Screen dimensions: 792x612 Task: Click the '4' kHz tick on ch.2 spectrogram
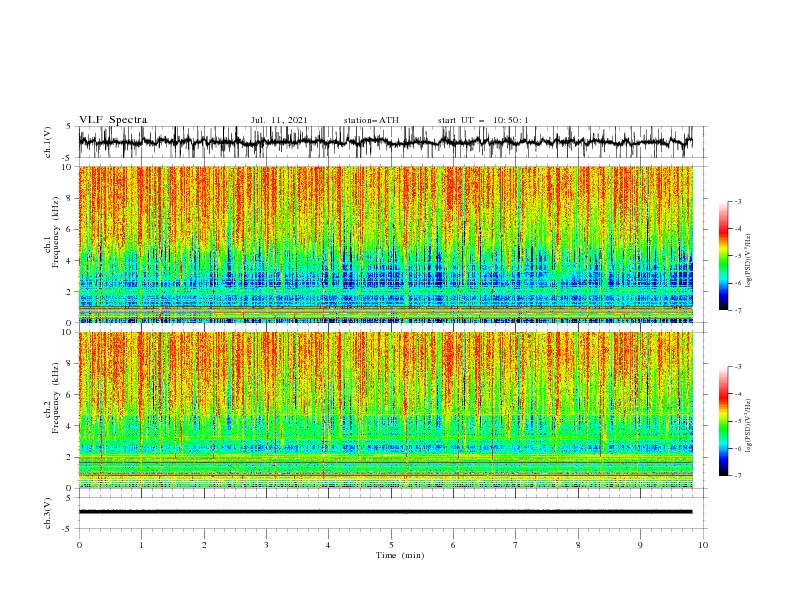71,426
